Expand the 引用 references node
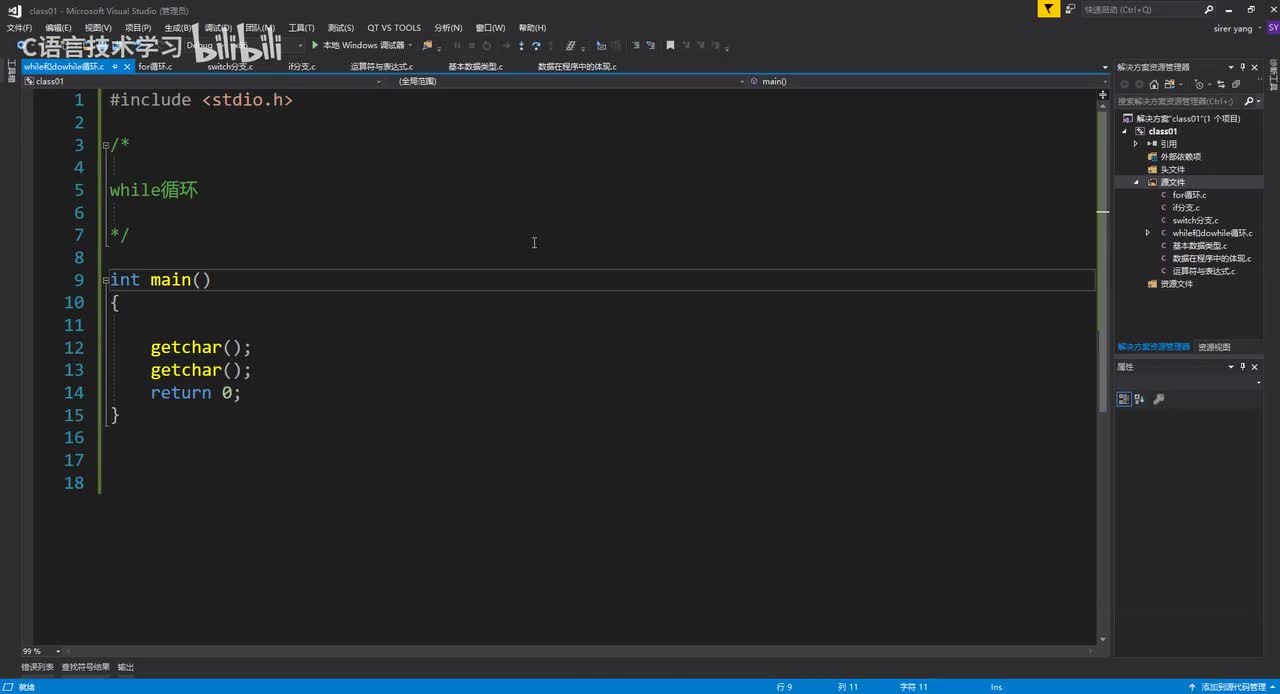 coord(1136,144)
